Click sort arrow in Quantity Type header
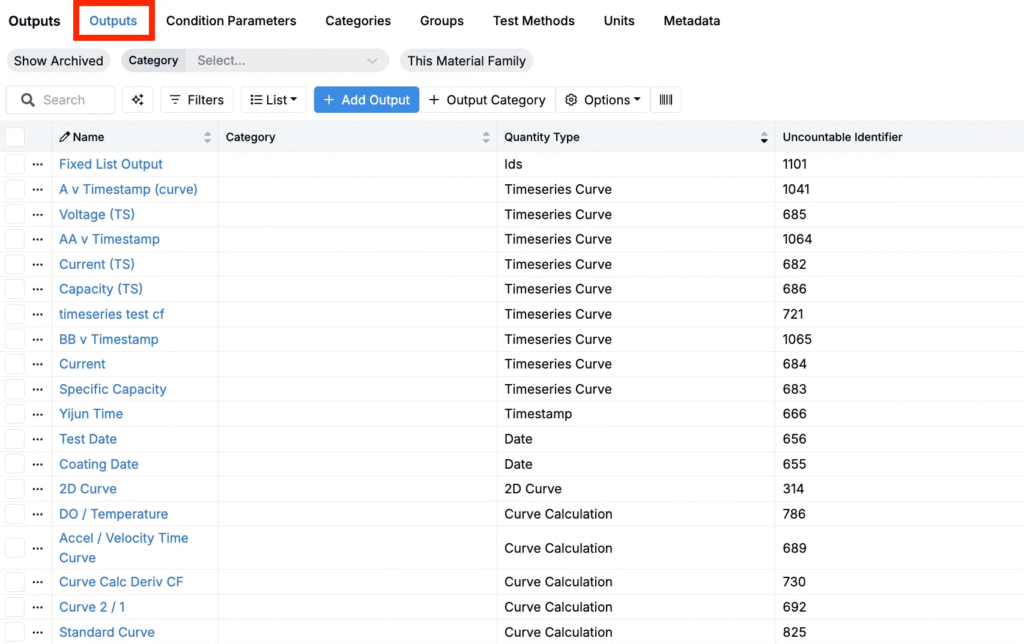 tap(764, 138)
